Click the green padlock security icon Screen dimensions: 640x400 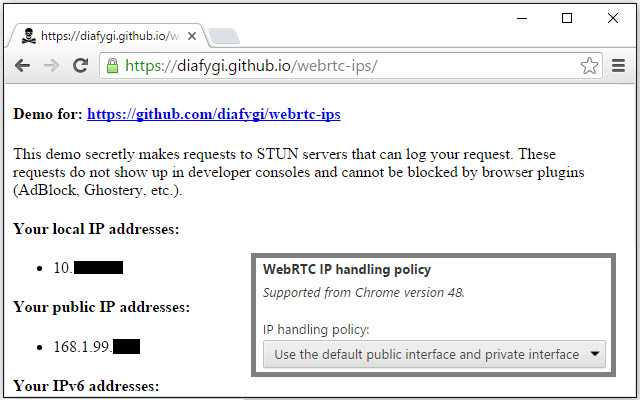tap(113, 66)
